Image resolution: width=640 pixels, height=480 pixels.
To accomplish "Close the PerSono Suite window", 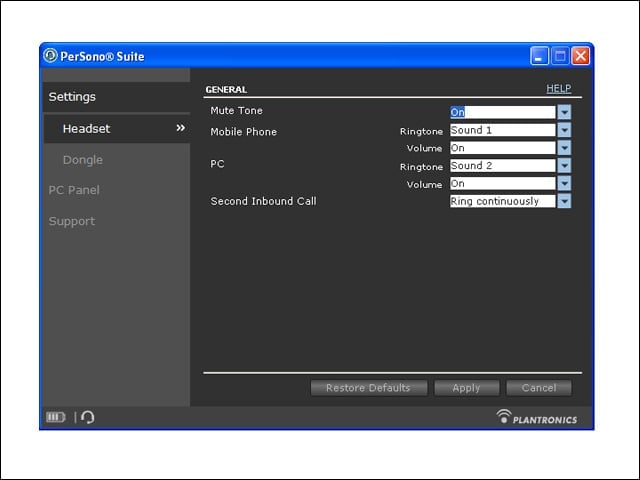I will pyautogui.click(x=580, y=56).
